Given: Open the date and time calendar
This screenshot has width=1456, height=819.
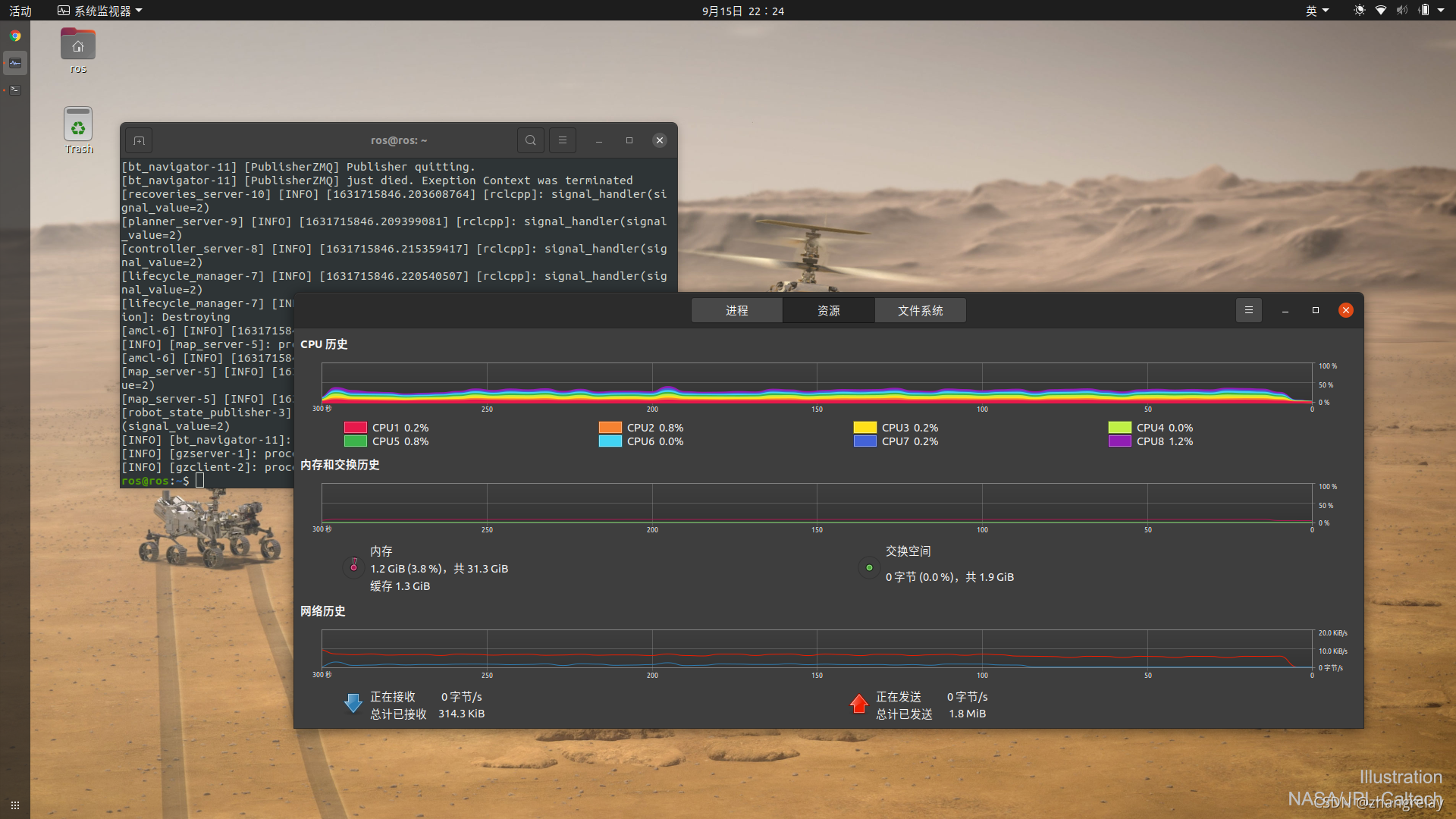Looking at the screenshot, I should tap(742, 11).
